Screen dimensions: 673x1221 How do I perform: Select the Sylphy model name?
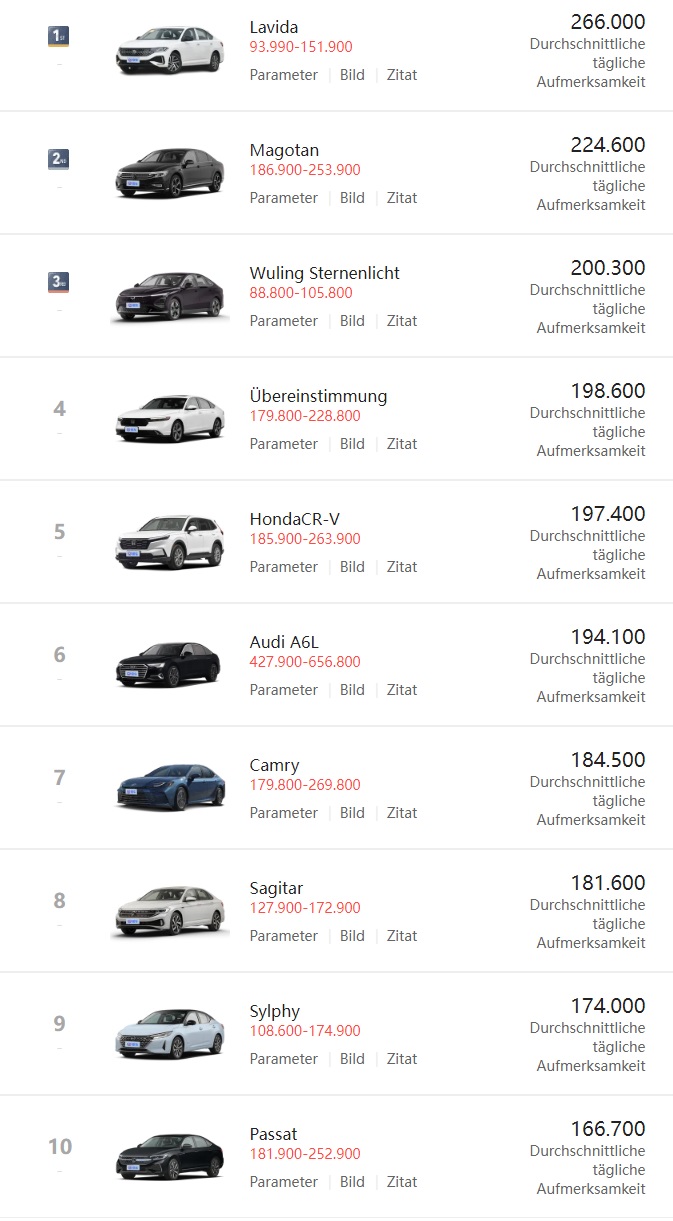click(277, 1011)
